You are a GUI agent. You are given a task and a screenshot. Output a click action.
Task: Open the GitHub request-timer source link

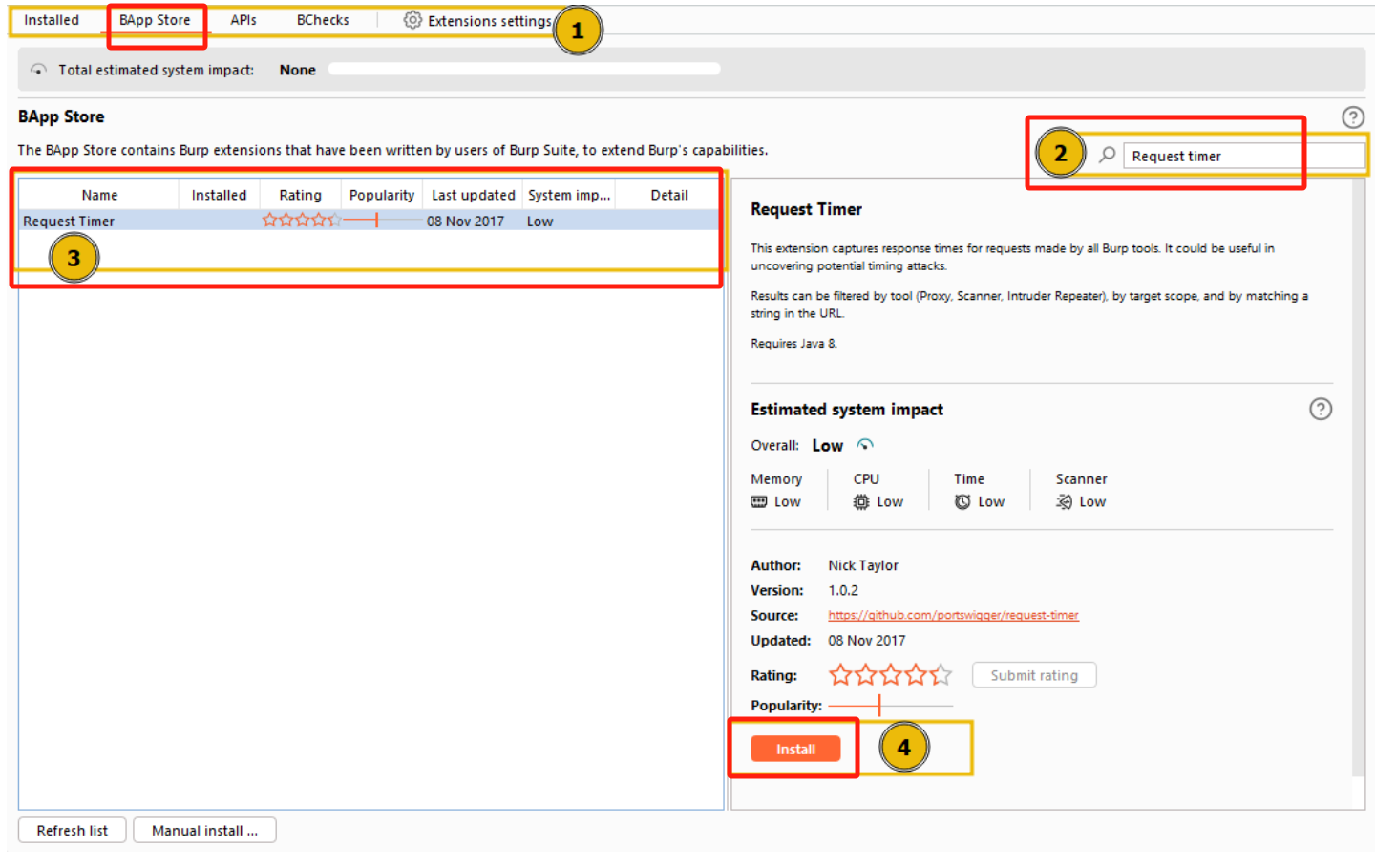pyautogui.click(x=953, y=616)
